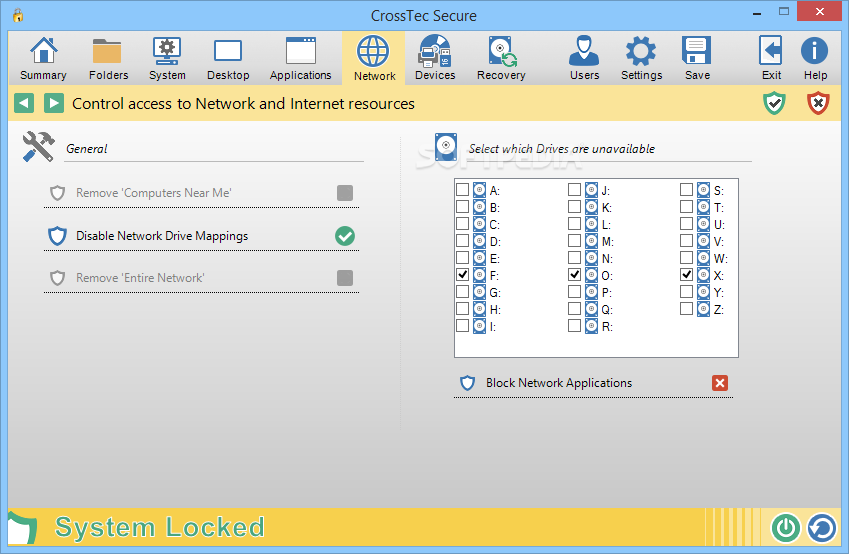Viewport: 849px width, 554px height.
Task: Uncheck the F: drive checkbox
Action: pyautogui.click(x=462, y=275)
